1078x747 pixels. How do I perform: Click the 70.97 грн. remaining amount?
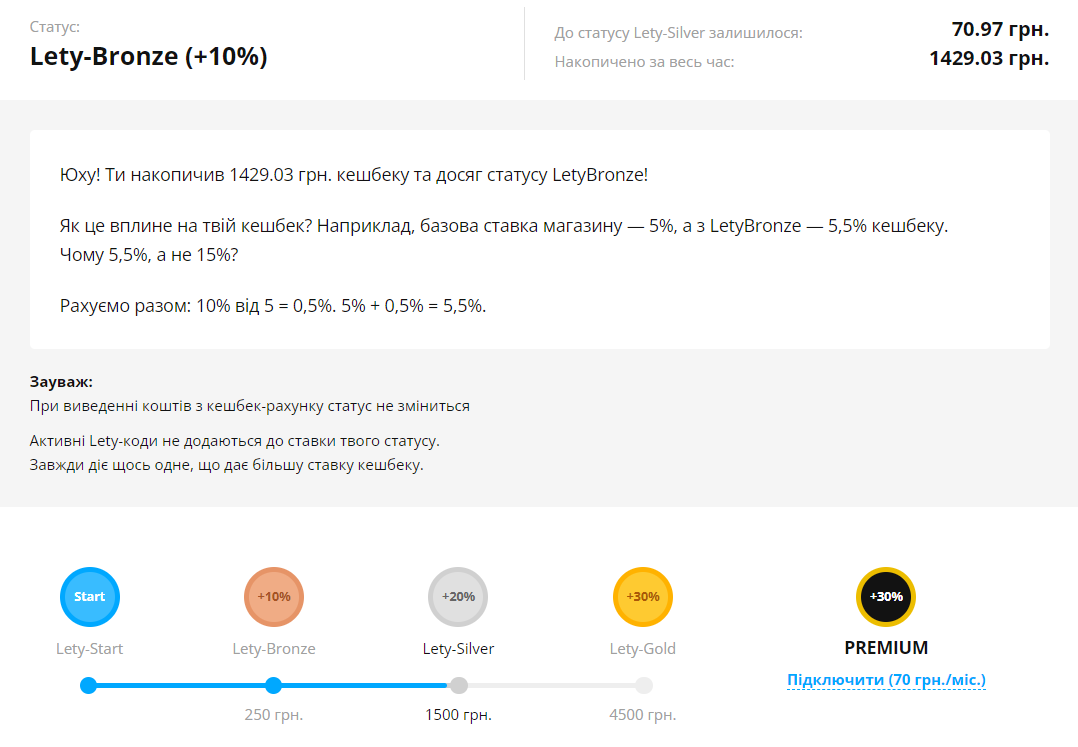(x=999, y=31)
